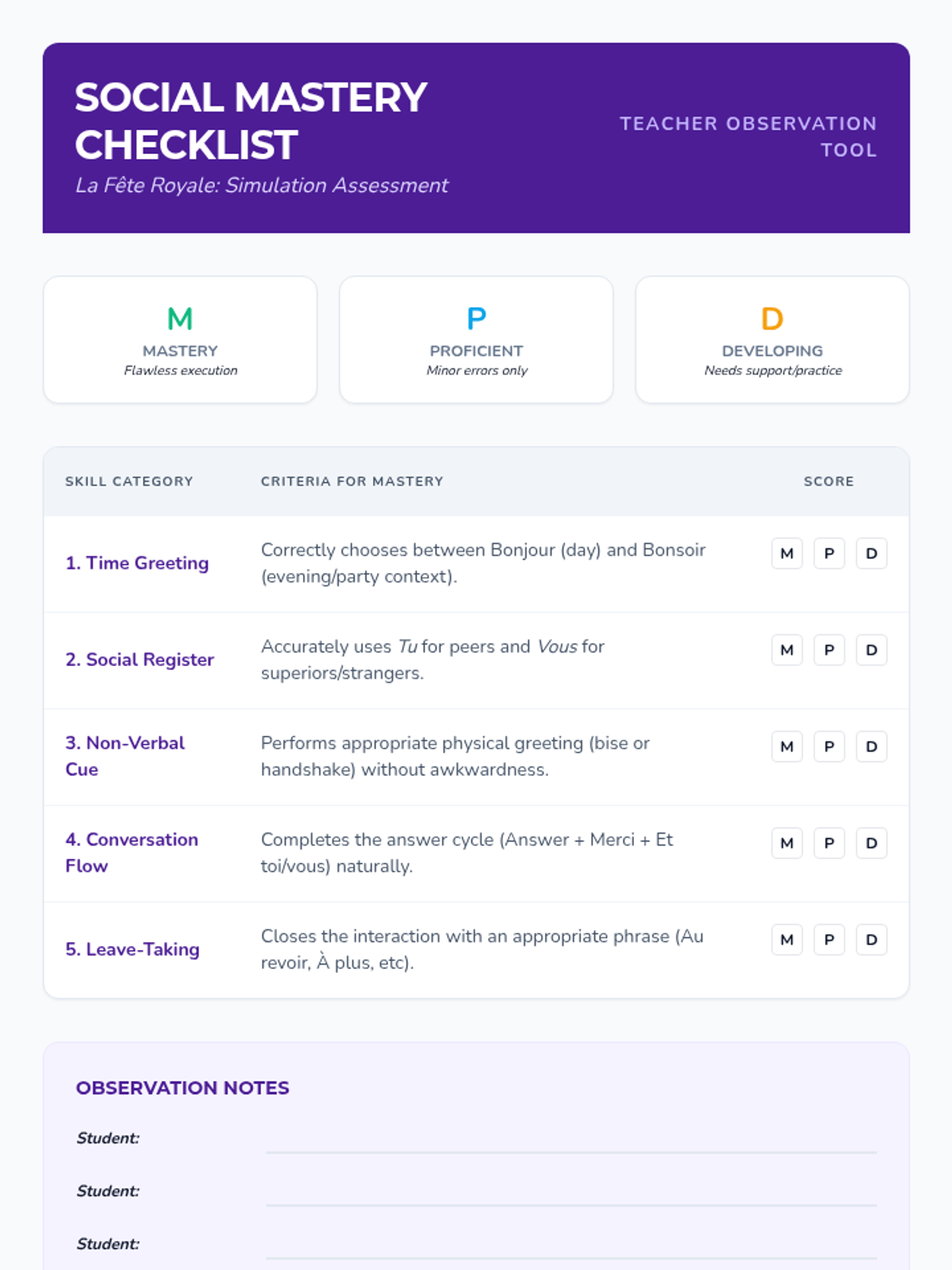This screenshot has height=1270, width=952.
Task: Click the blue P Proficient legend card
Action: [x=476, y=340]
